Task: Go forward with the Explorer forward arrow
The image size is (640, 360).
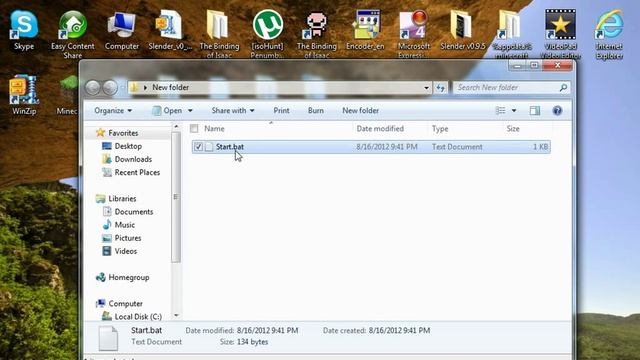Action: [x=110, y=87]
